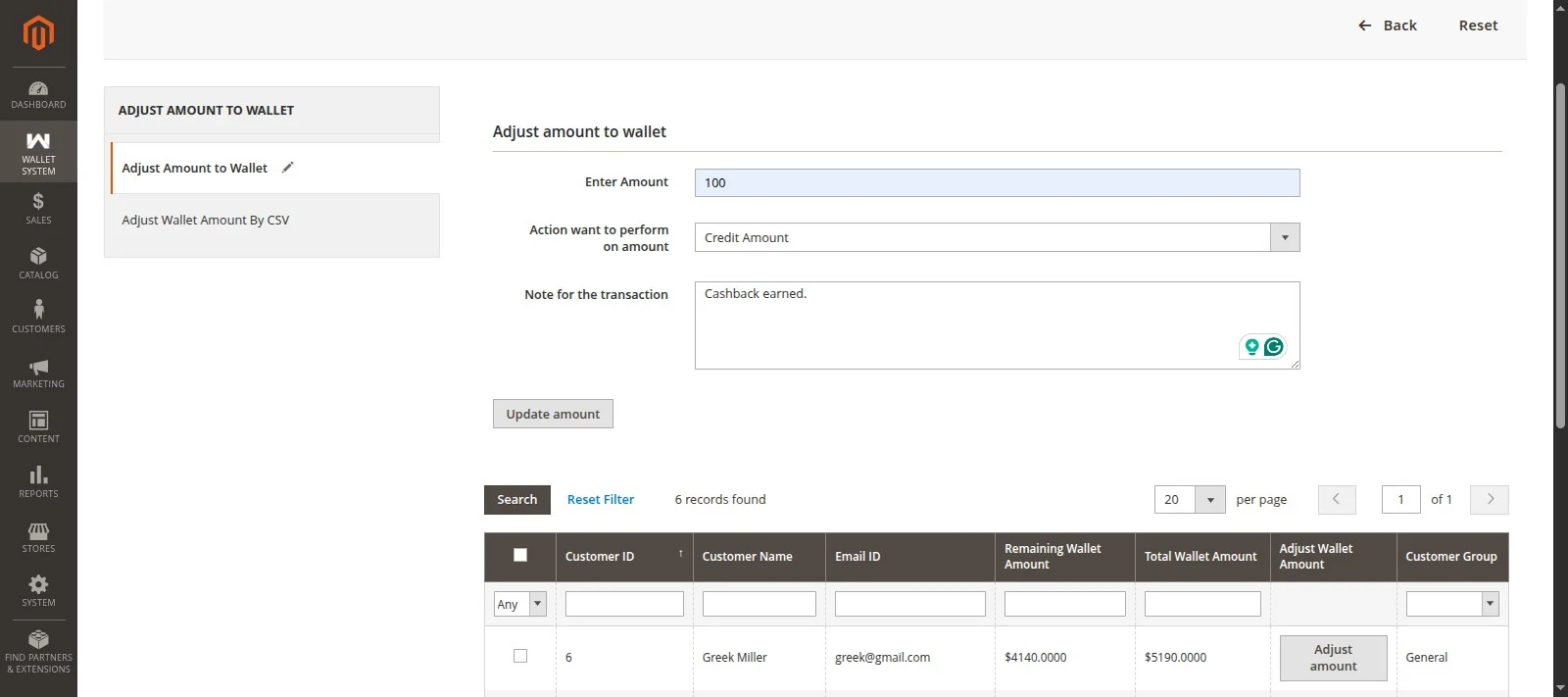Click the lightbulb suggestion icon in note field
Image resolution: width=1568 pixels, height=697 pixels.
[1251, 346]
